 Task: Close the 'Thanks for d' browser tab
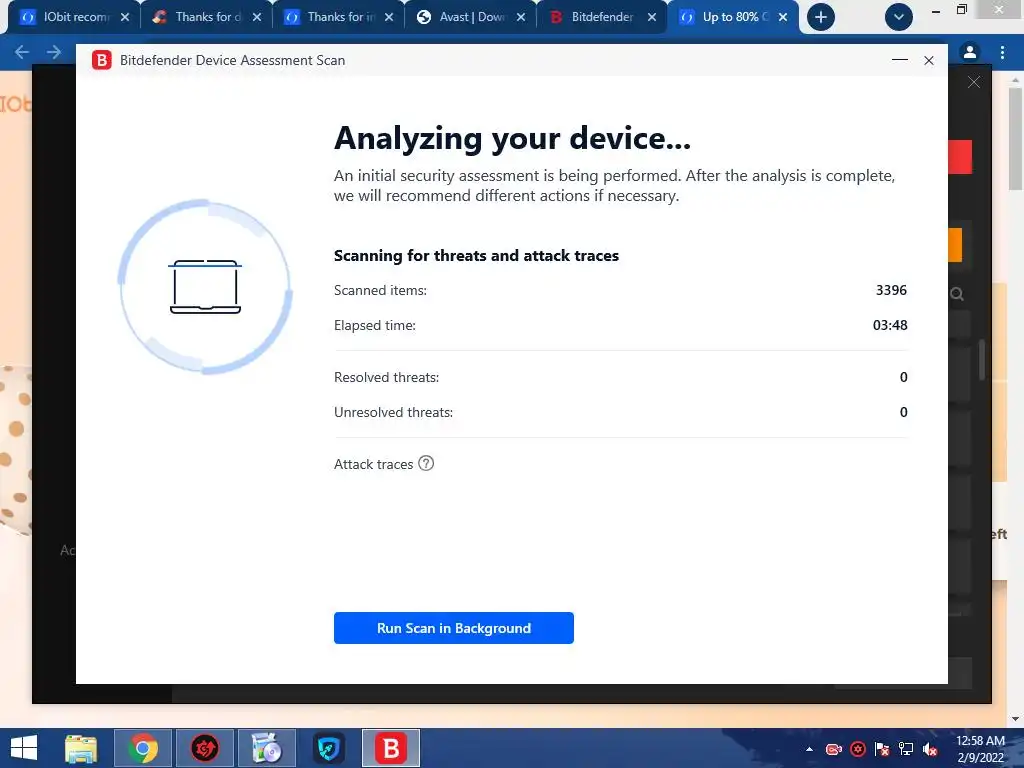[257, 17]
